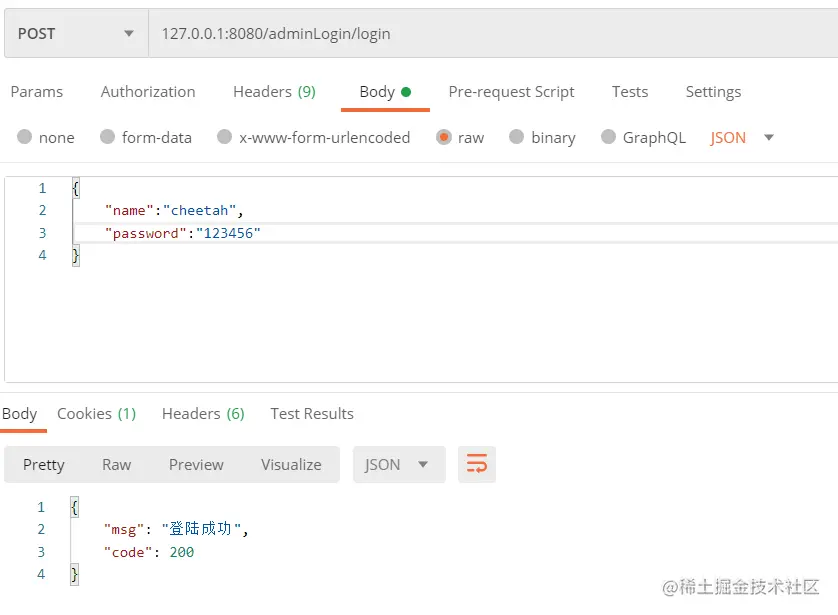Click the "password":"123456" line
The height and width of the screenshot is (615, 838).
click(x=183, y=233)
